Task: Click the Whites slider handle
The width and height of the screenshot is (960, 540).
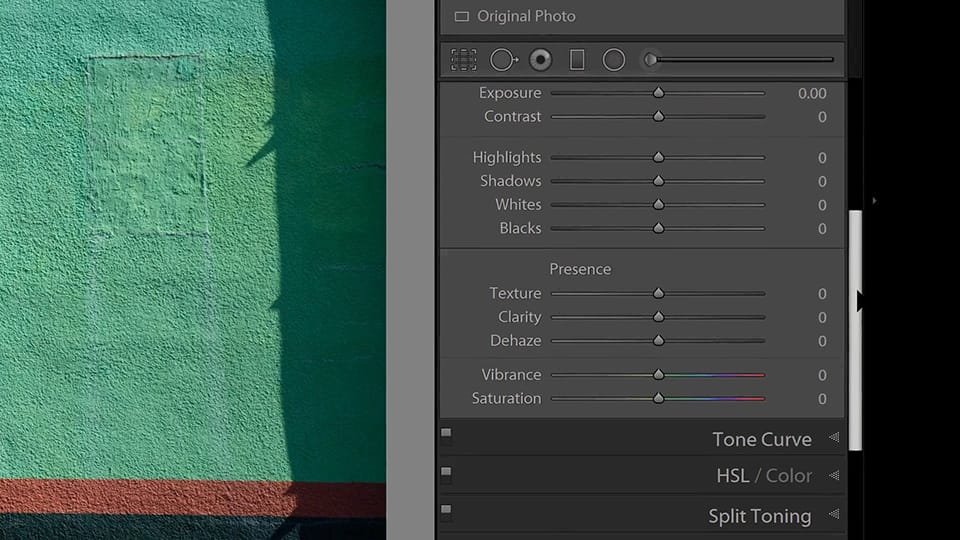Action: coord(658,204)
